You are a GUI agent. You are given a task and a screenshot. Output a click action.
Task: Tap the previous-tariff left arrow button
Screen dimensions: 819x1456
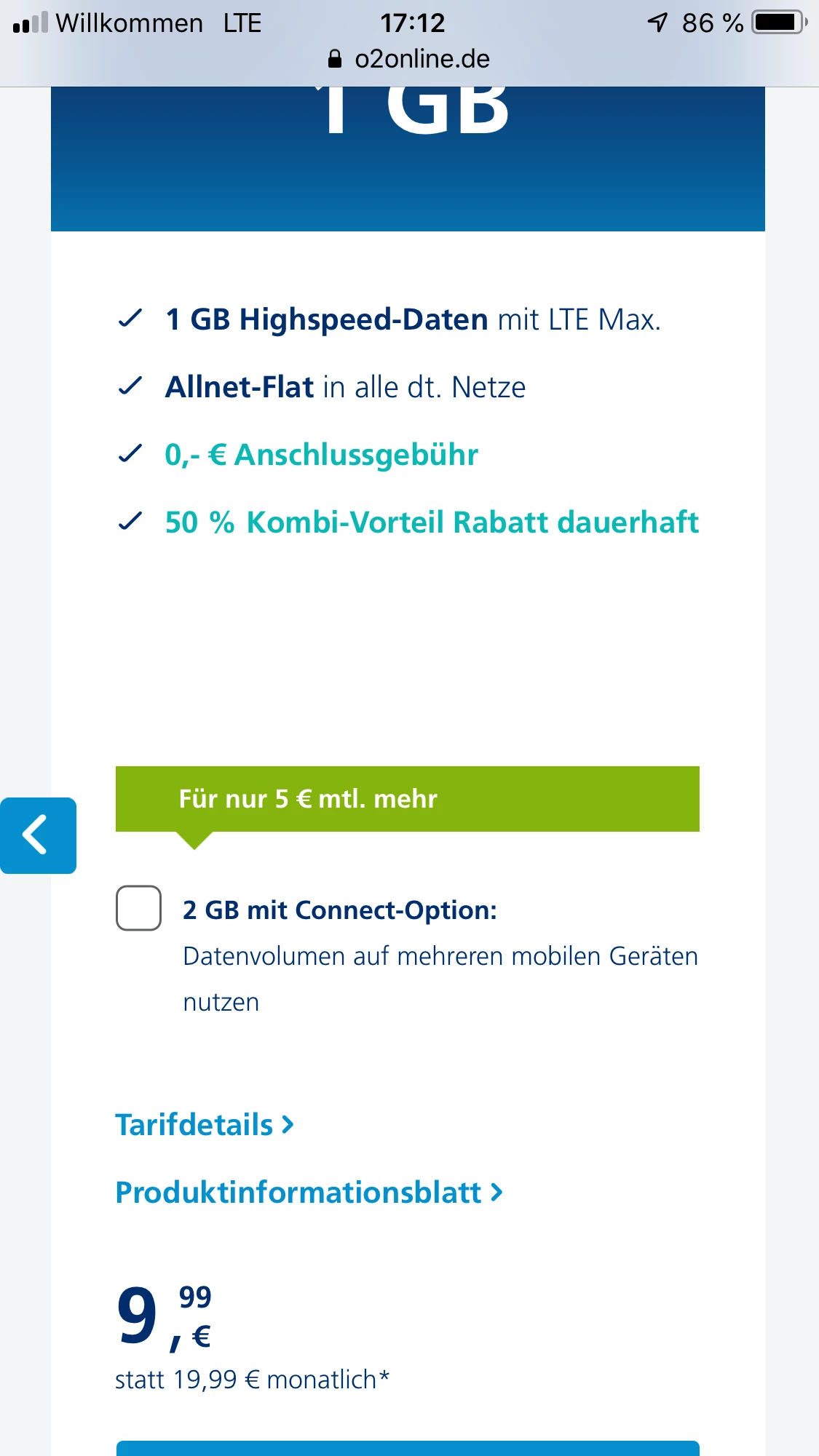(x=38, y=835)
